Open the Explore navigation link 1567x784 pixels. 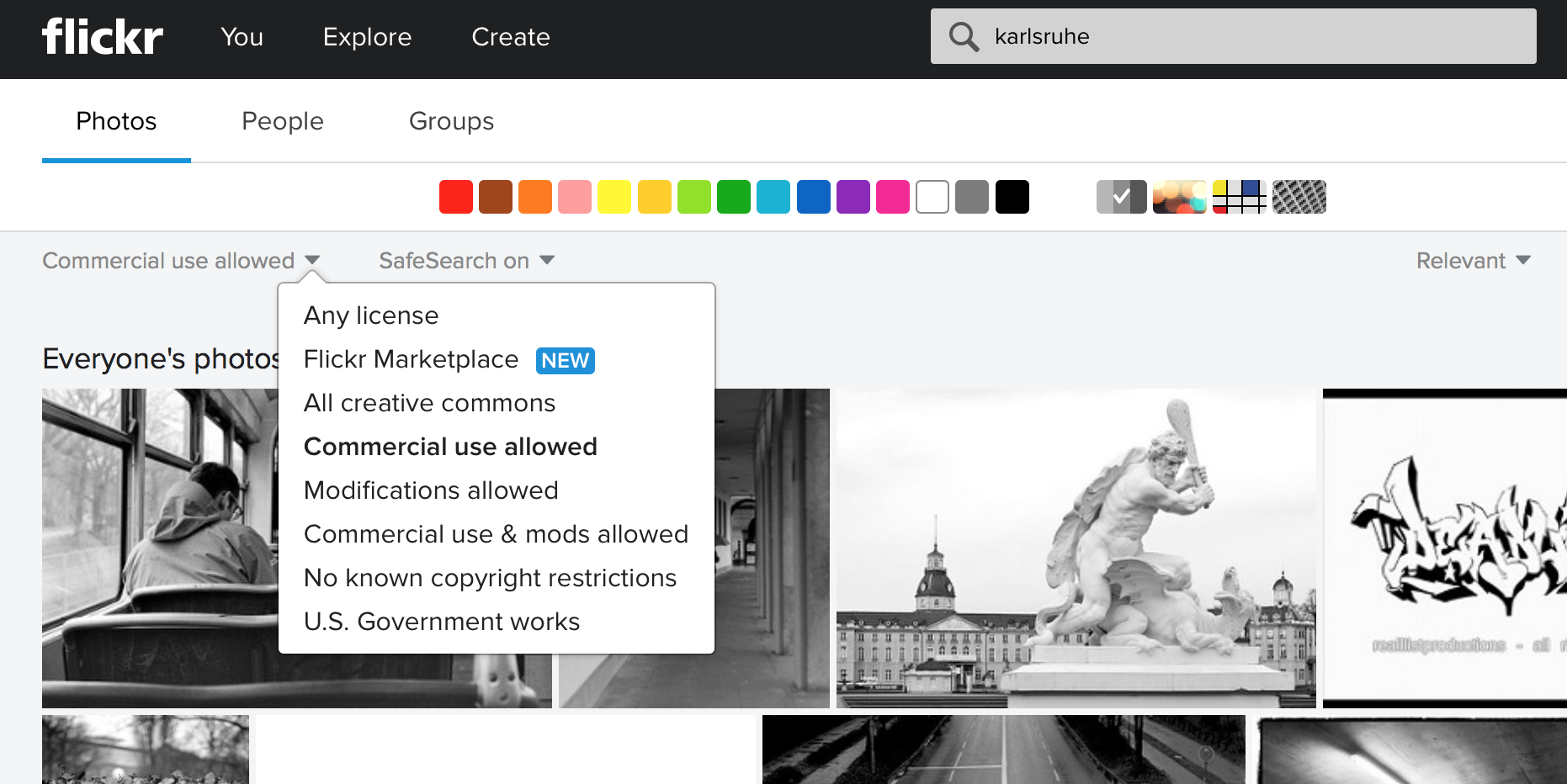tap(367, 37)
